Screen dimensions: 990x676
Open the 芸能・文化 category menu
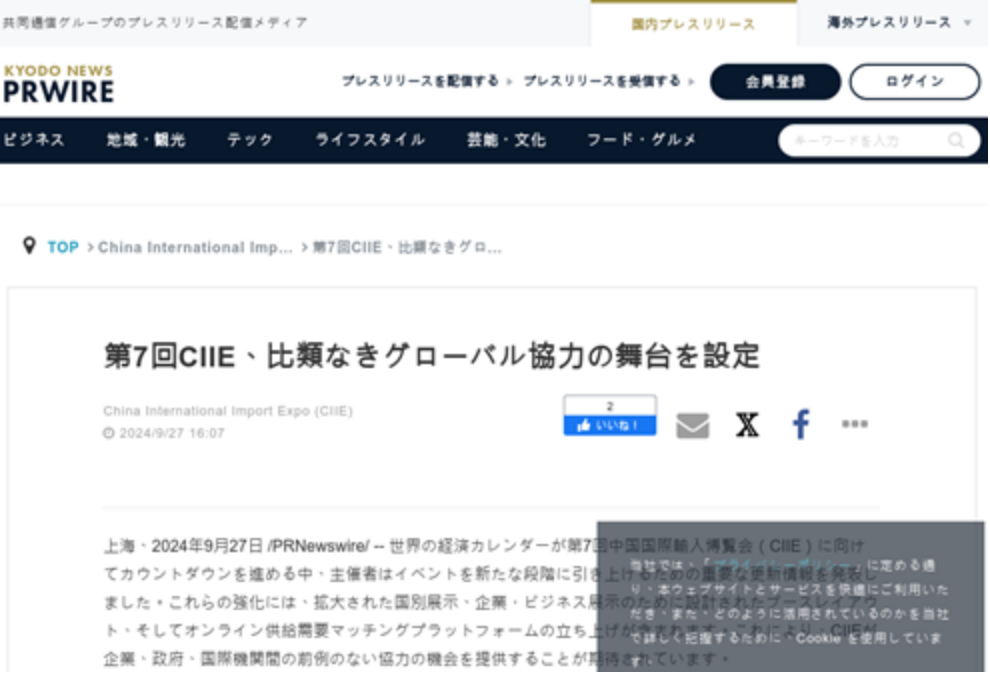506,139
